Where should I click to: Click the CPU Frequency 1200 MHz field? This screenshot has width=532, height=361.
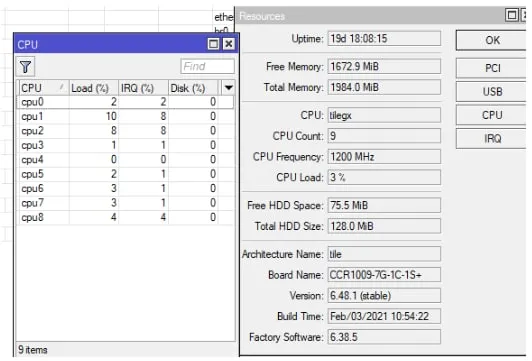384,157
